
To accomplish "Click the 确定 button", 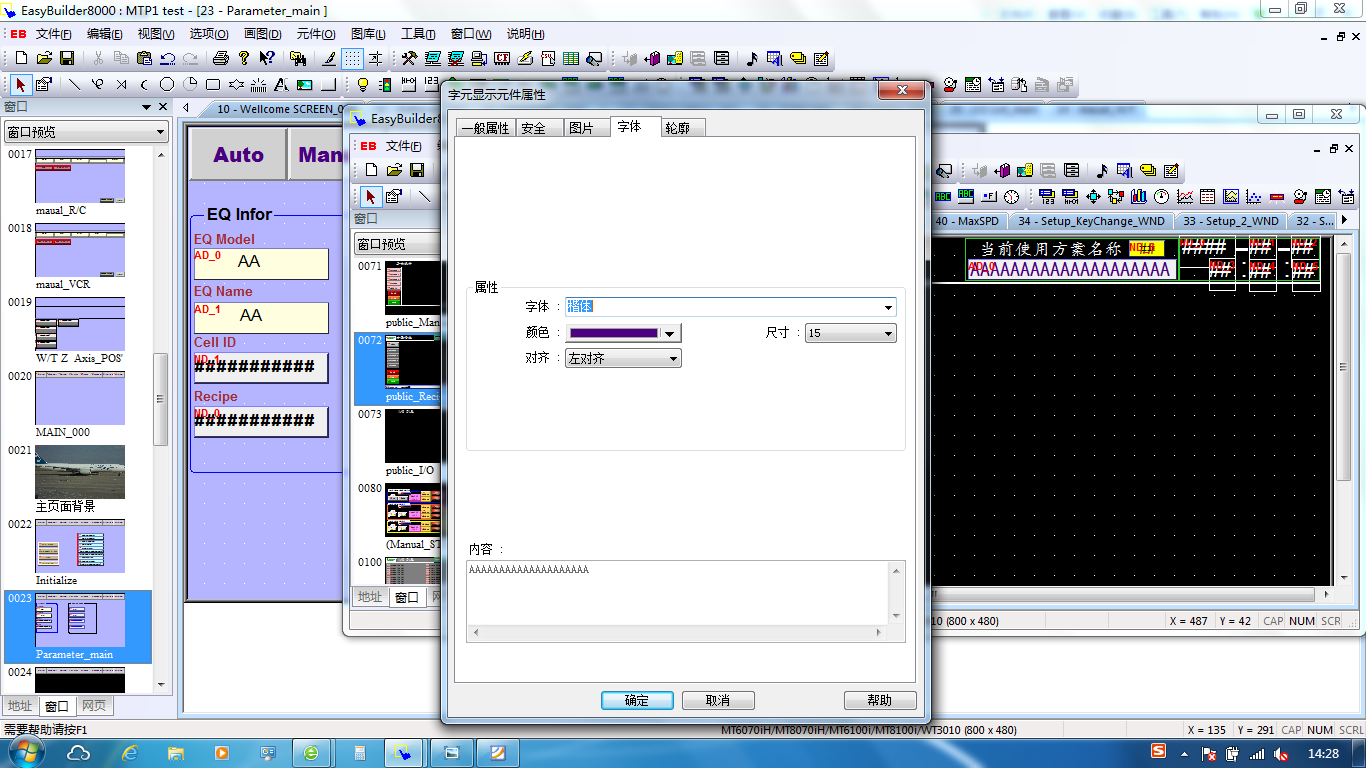I will click(637, 701).
